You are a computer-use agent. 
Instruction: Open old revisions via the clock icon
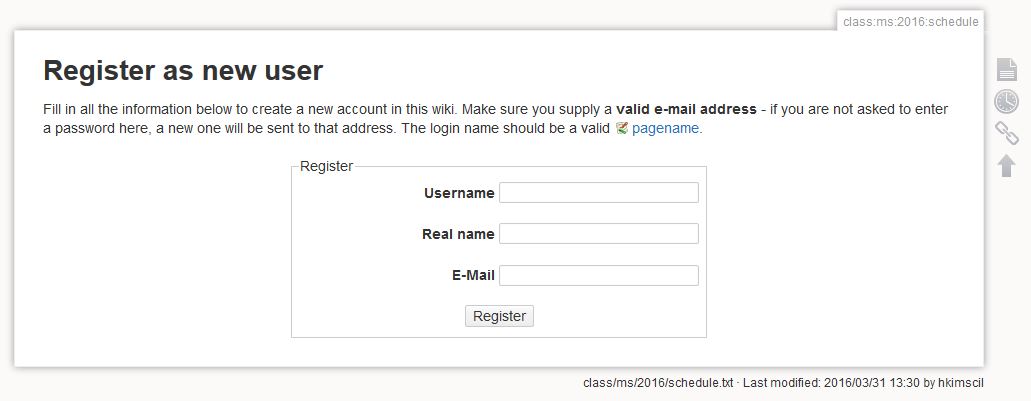click(x=1006, y=101)
